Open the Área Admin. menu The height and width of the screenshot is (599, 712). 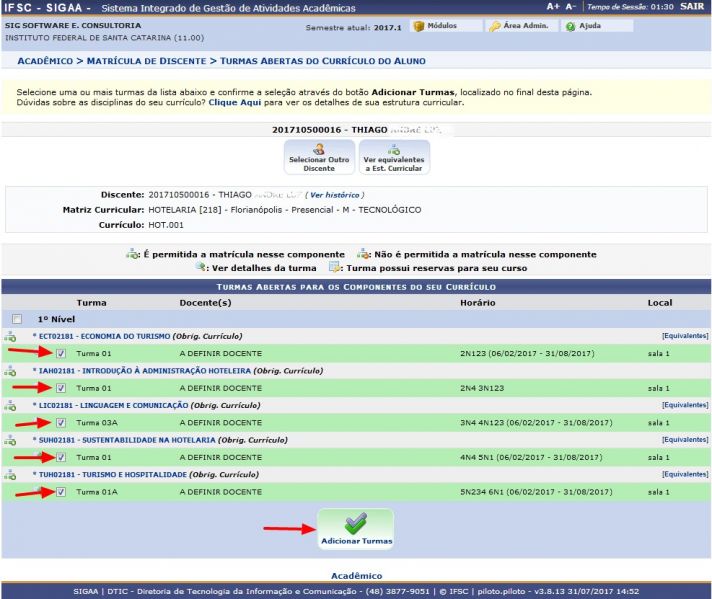[518, 26]
